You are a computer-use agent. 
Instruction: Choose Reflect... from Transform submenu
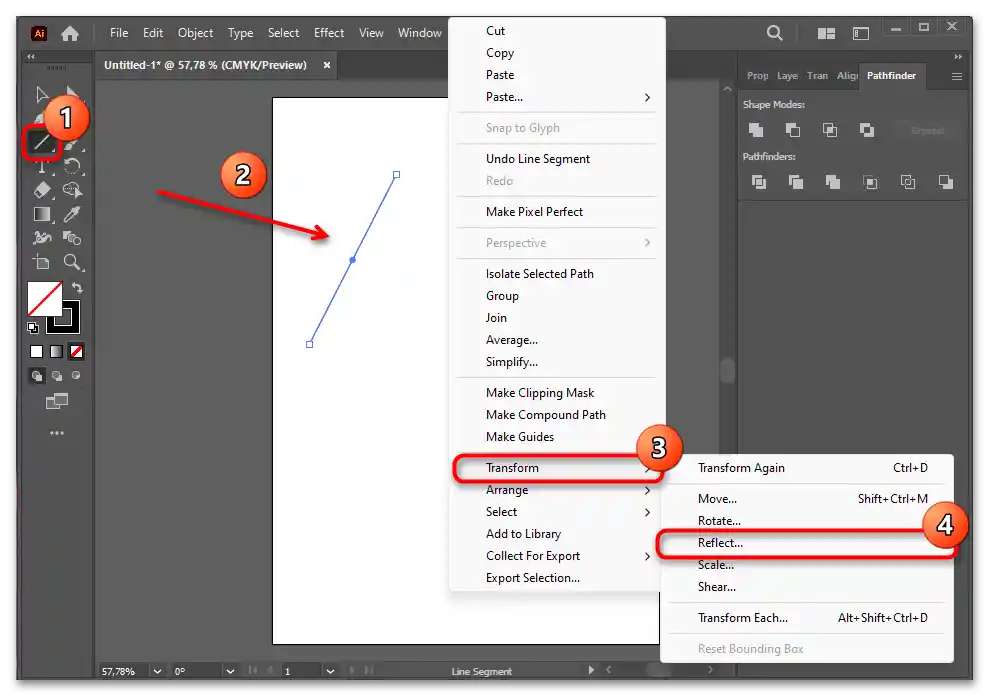(720, 543)
